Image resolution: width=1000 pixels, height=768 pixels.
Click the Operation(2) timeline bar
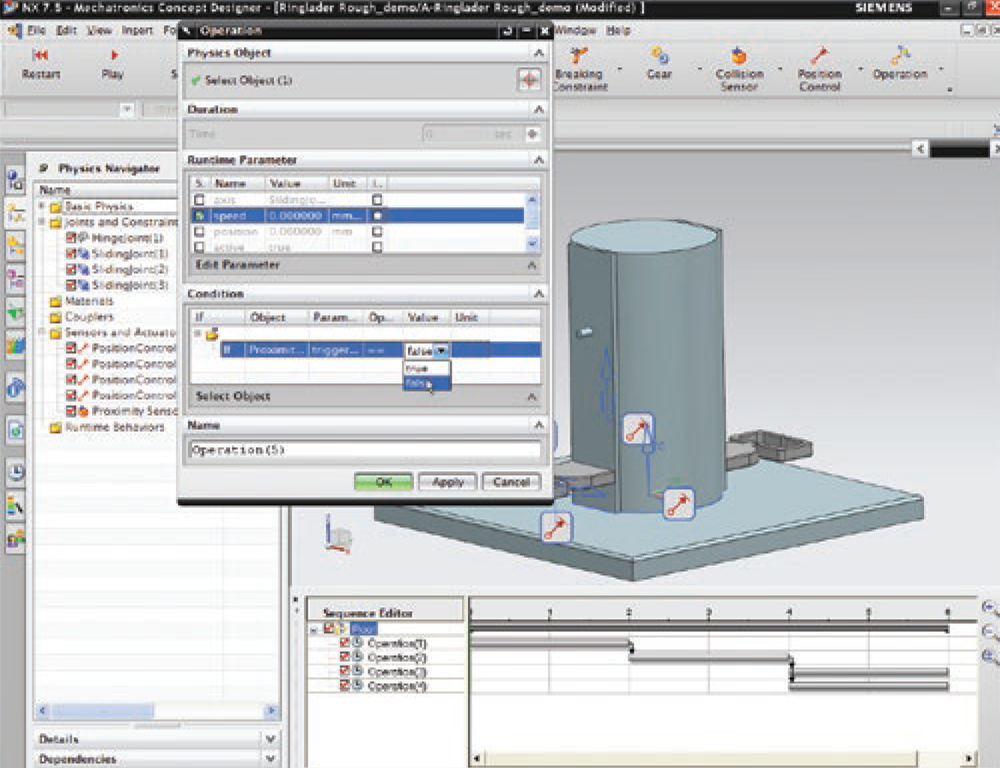pyautogui.click(x=709, y=657)
